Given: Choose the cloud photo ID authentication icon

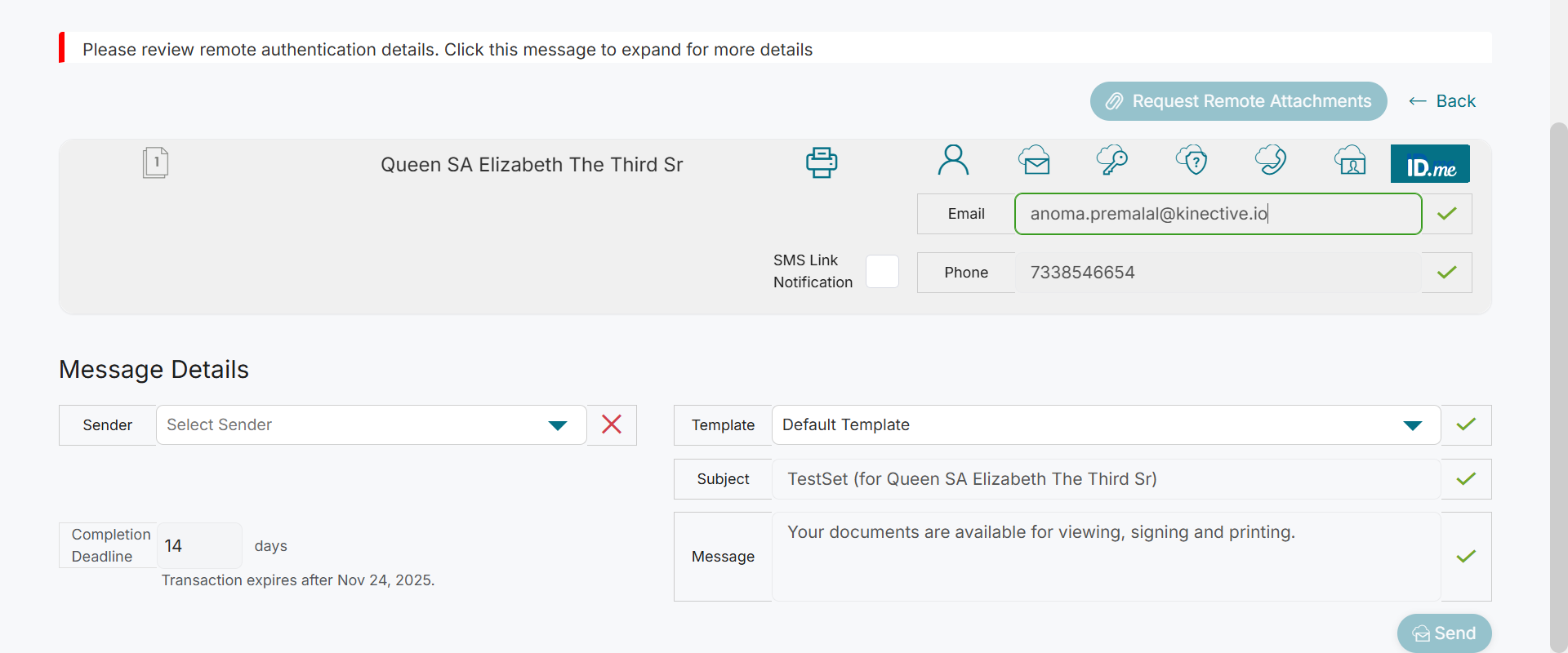Looking at the screenshot, I should 1350,161.
